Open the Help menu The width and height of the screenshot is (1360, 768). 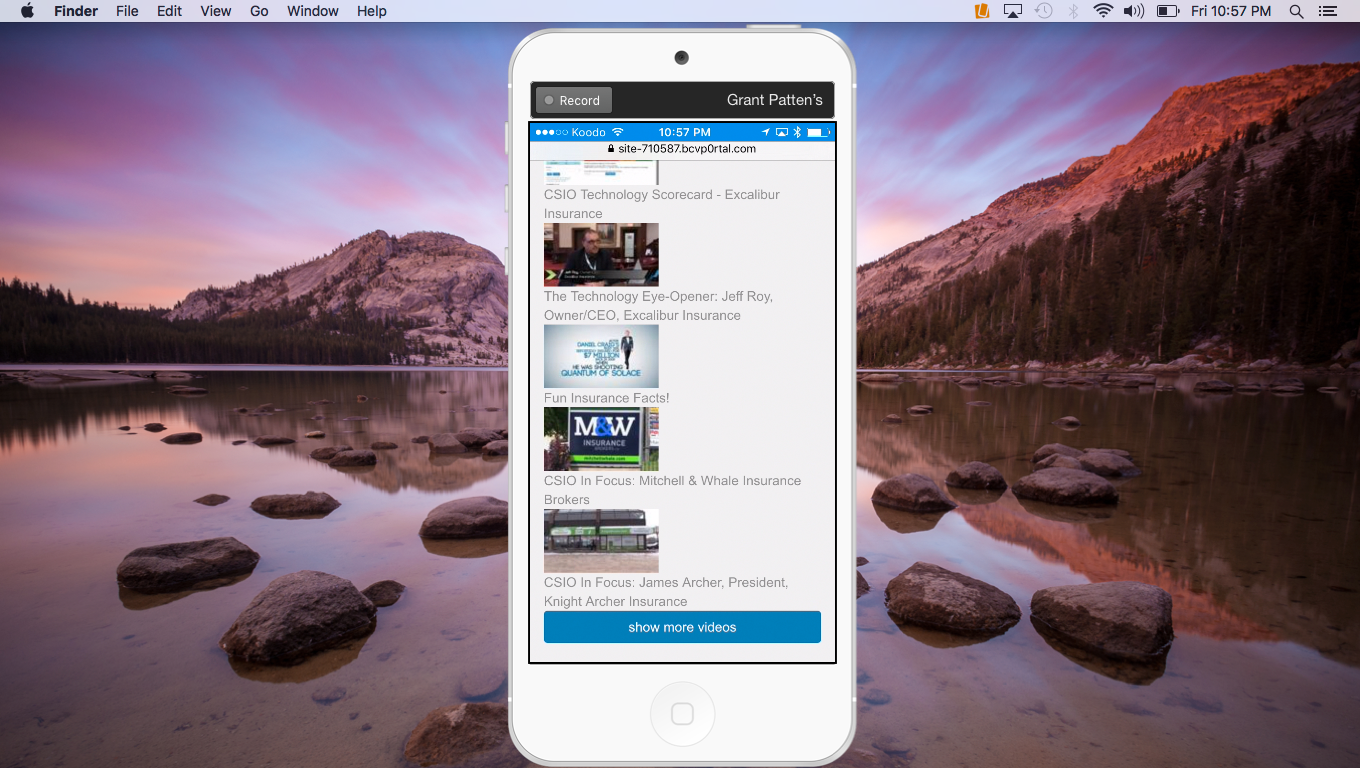[x=372, y=11]
